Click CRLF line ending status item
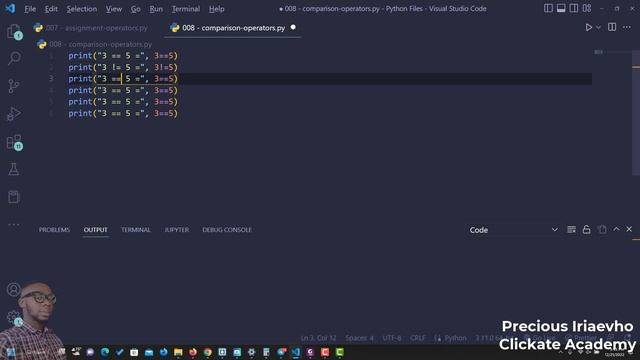640x360 pixels. (x=418, y=338)
